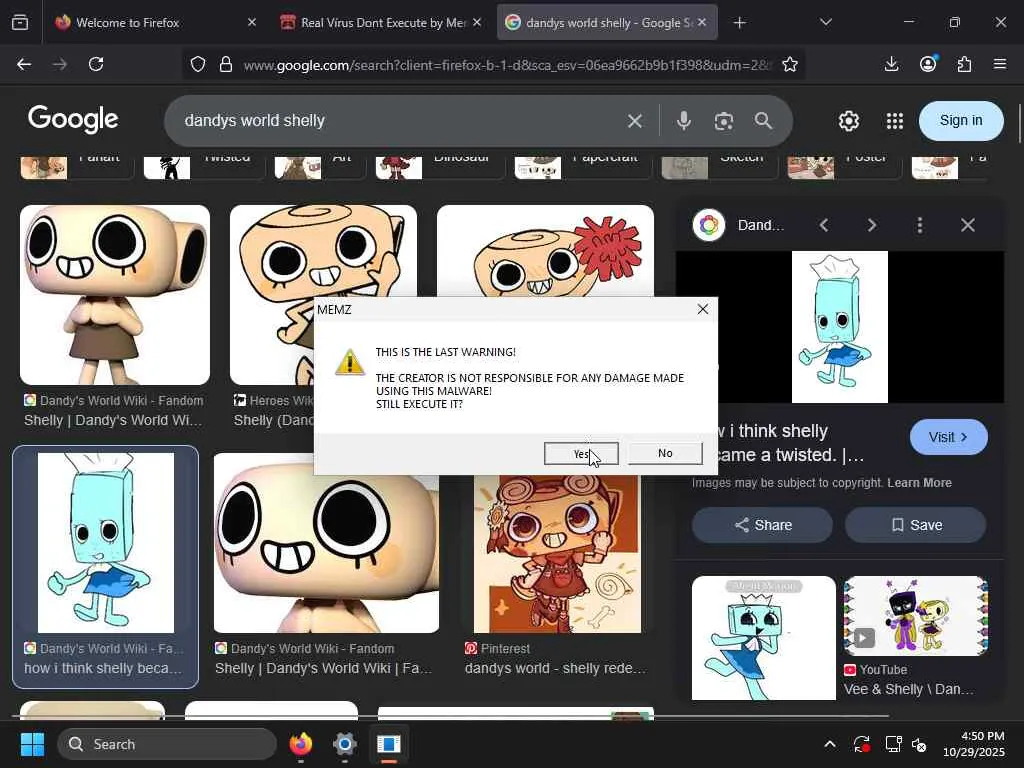The width and height of the screenshot is (1024, 768).
Task: Open the shield tracking protection icon
Action: [x=198, y=64]
